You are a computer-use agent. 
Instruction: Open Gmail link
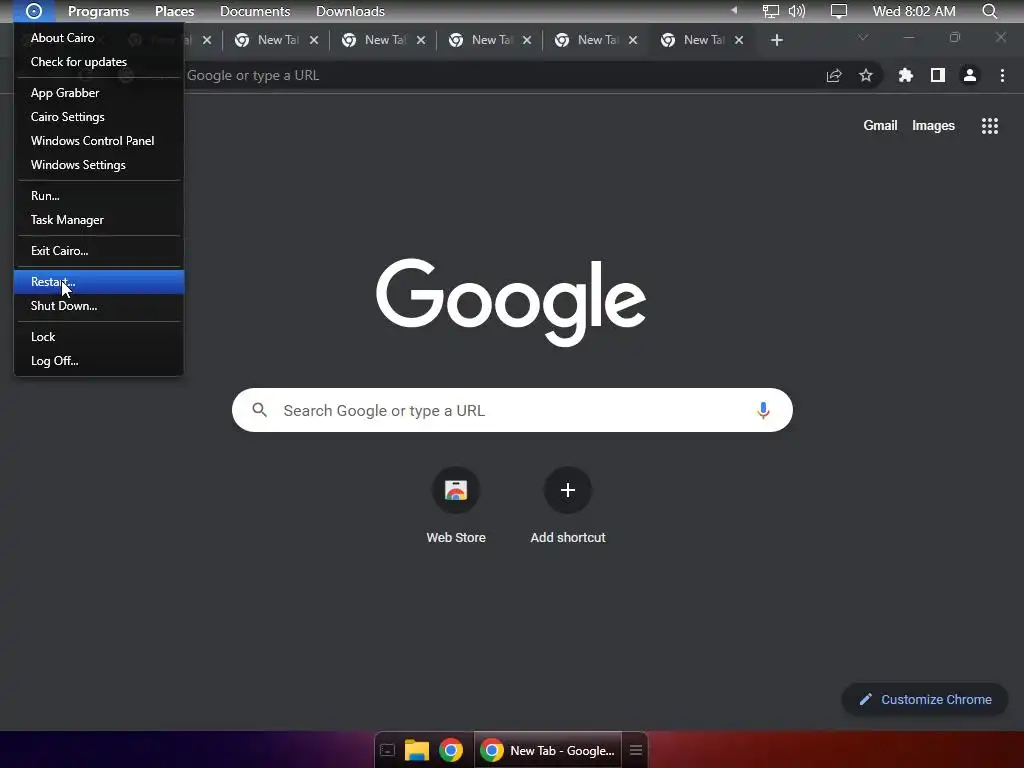pyautogui.click(x=880, y=125)
